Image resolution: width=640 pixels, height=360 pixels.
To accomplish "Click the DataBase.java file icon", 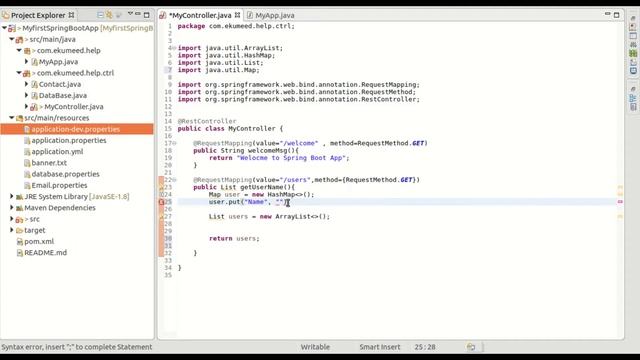I will pos(34,96).
